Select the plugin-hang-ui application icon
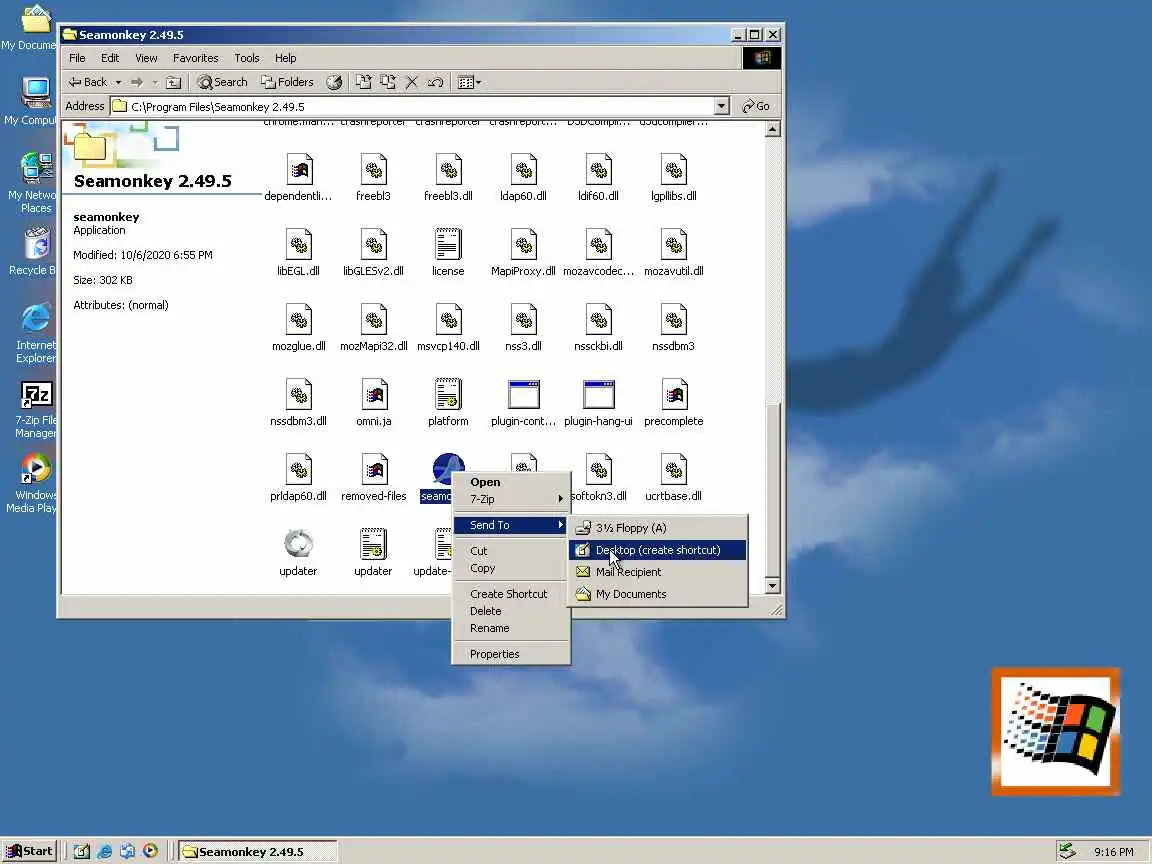The image size is (1152, 864). coord(598,395)
